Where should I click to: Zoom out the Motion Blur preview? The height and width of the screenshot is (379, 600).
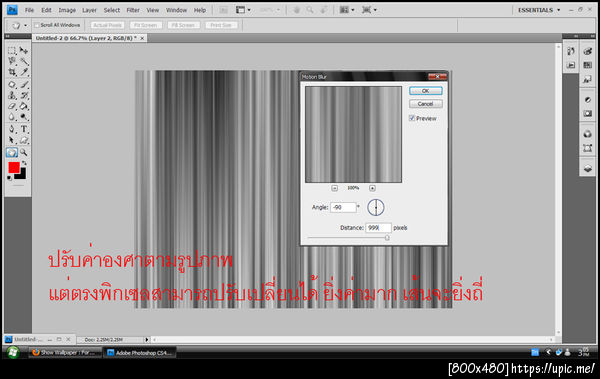pos(334,188)
